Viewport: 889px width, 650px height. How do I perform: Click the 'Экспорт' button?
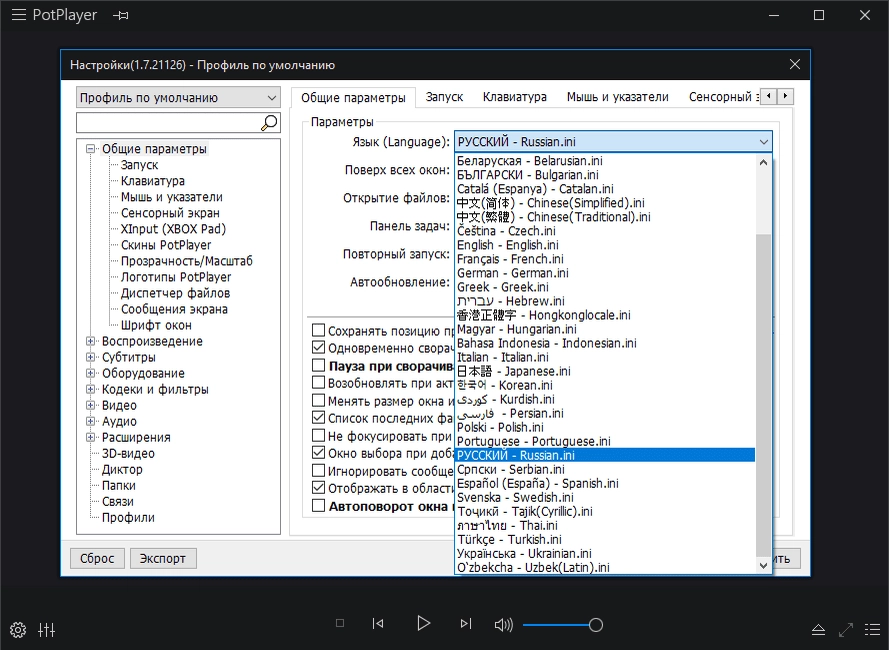point(163,558)
